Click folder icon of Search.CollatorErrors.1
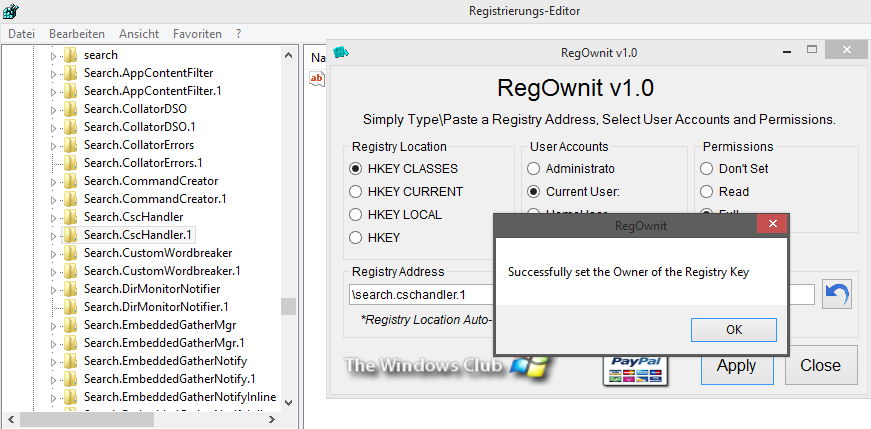871x429 pixels. [70, 163]
